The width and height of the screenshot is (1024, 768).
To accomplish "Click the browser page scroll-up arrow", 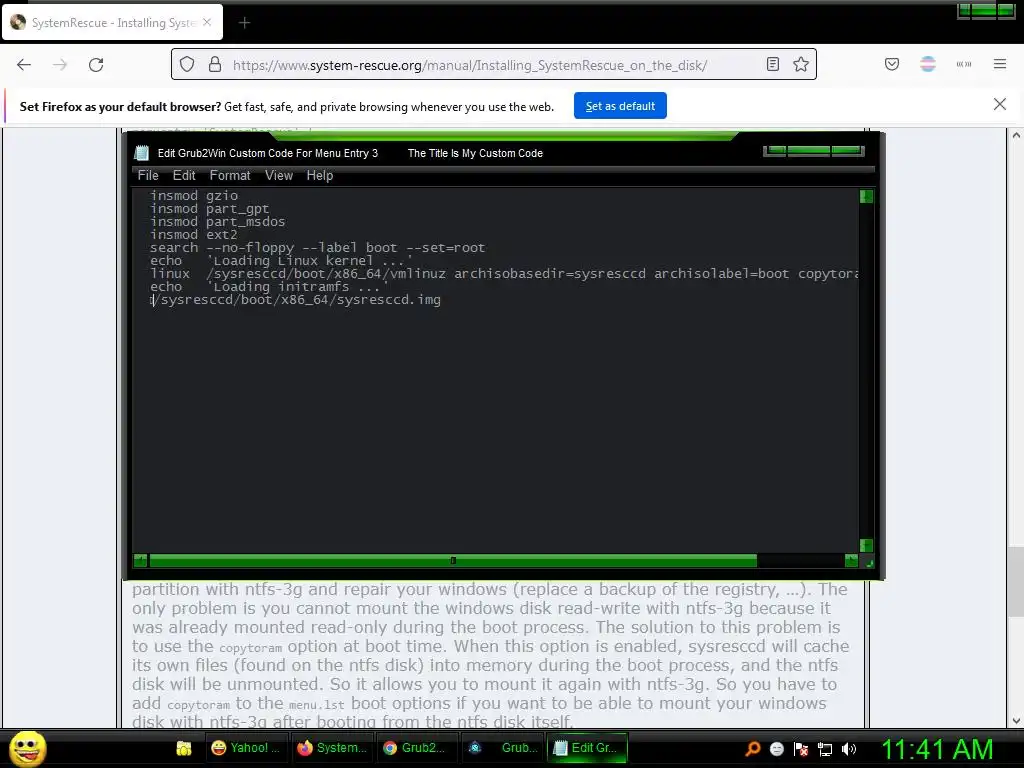I will pyautogui.click(x=1016, y=136).
